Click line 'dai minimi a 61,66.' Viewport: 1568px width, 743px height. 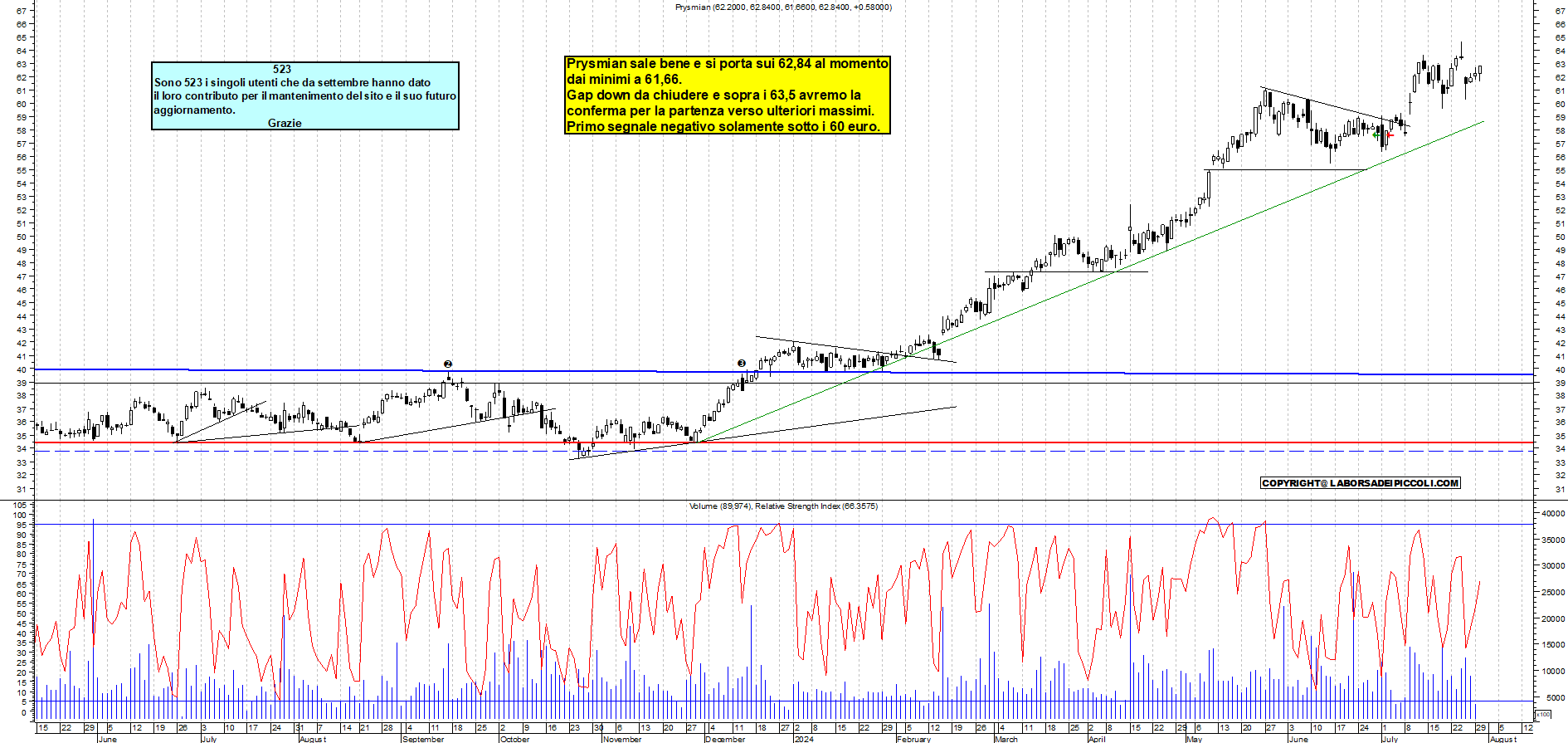click(x=624, y=79)
